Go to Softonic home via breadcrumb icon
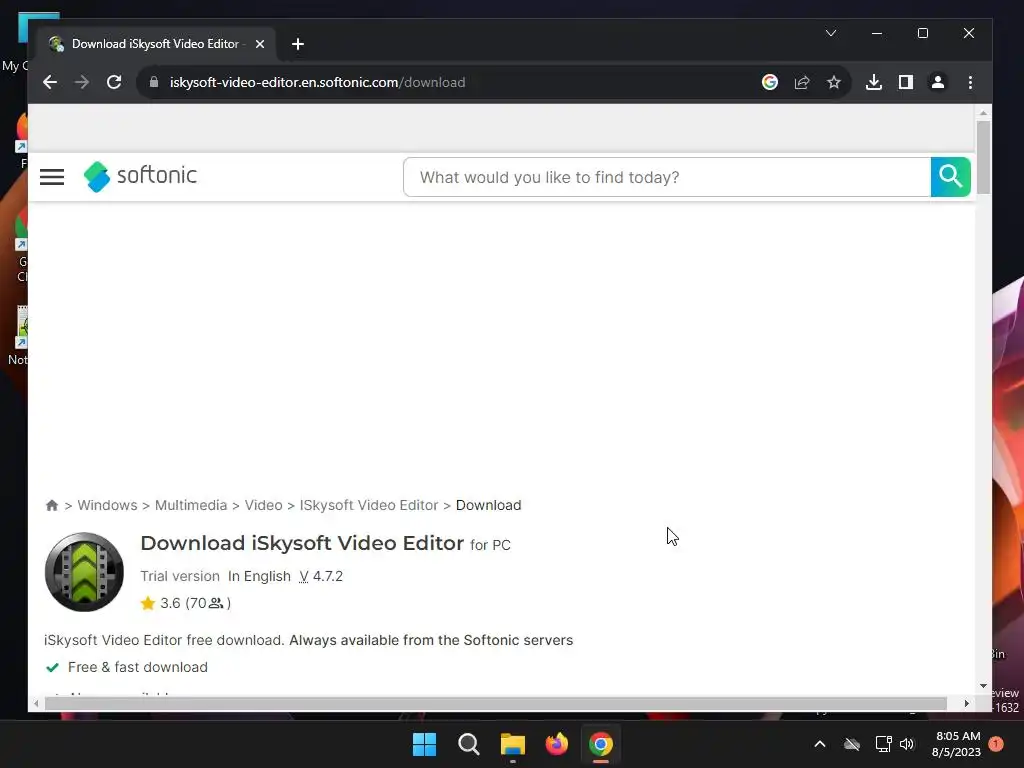Viewport: 1024px width, 768px height. coord(52,505)
